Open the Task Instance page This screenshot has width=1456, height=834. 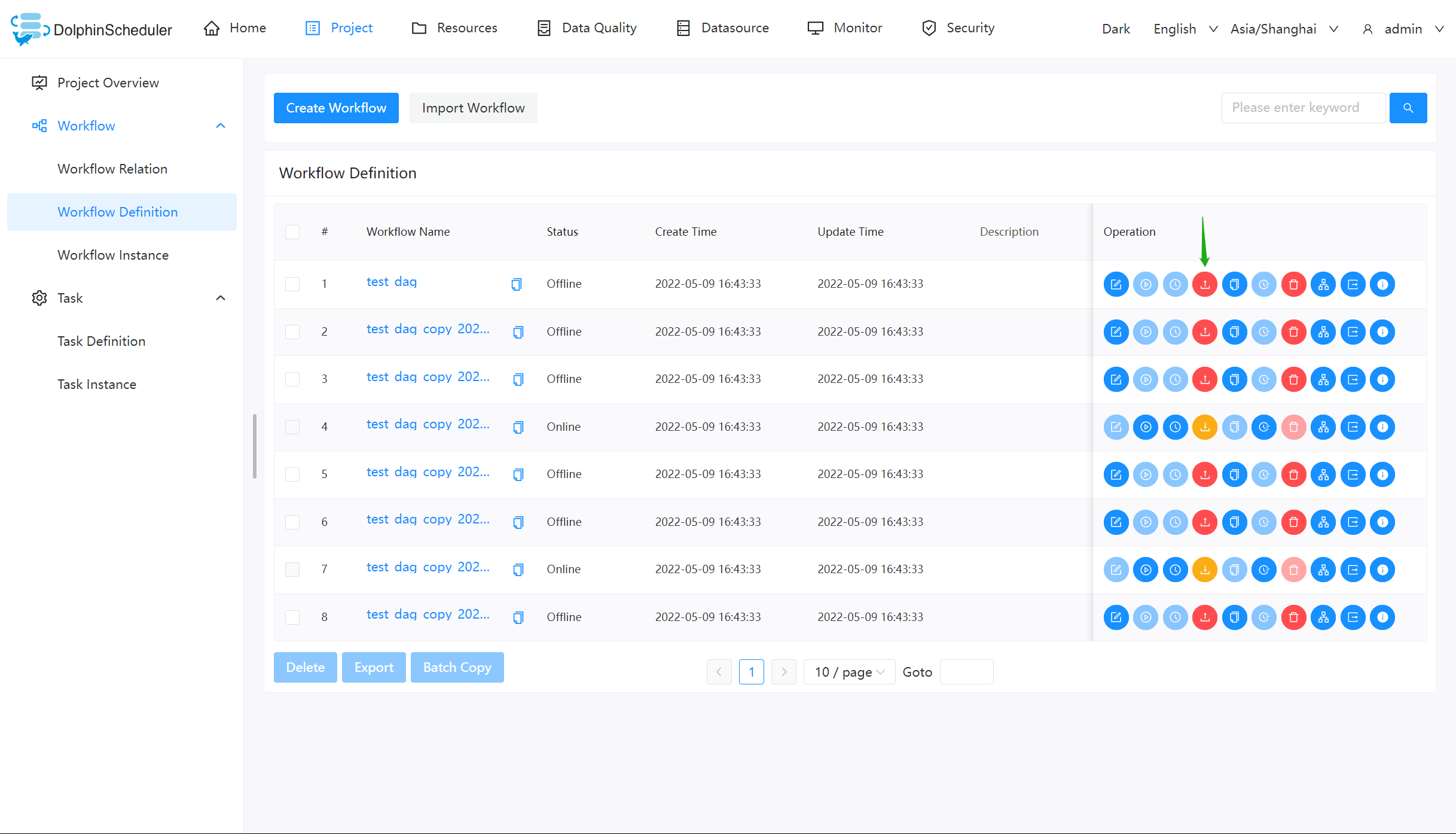(x=97, y=383)
